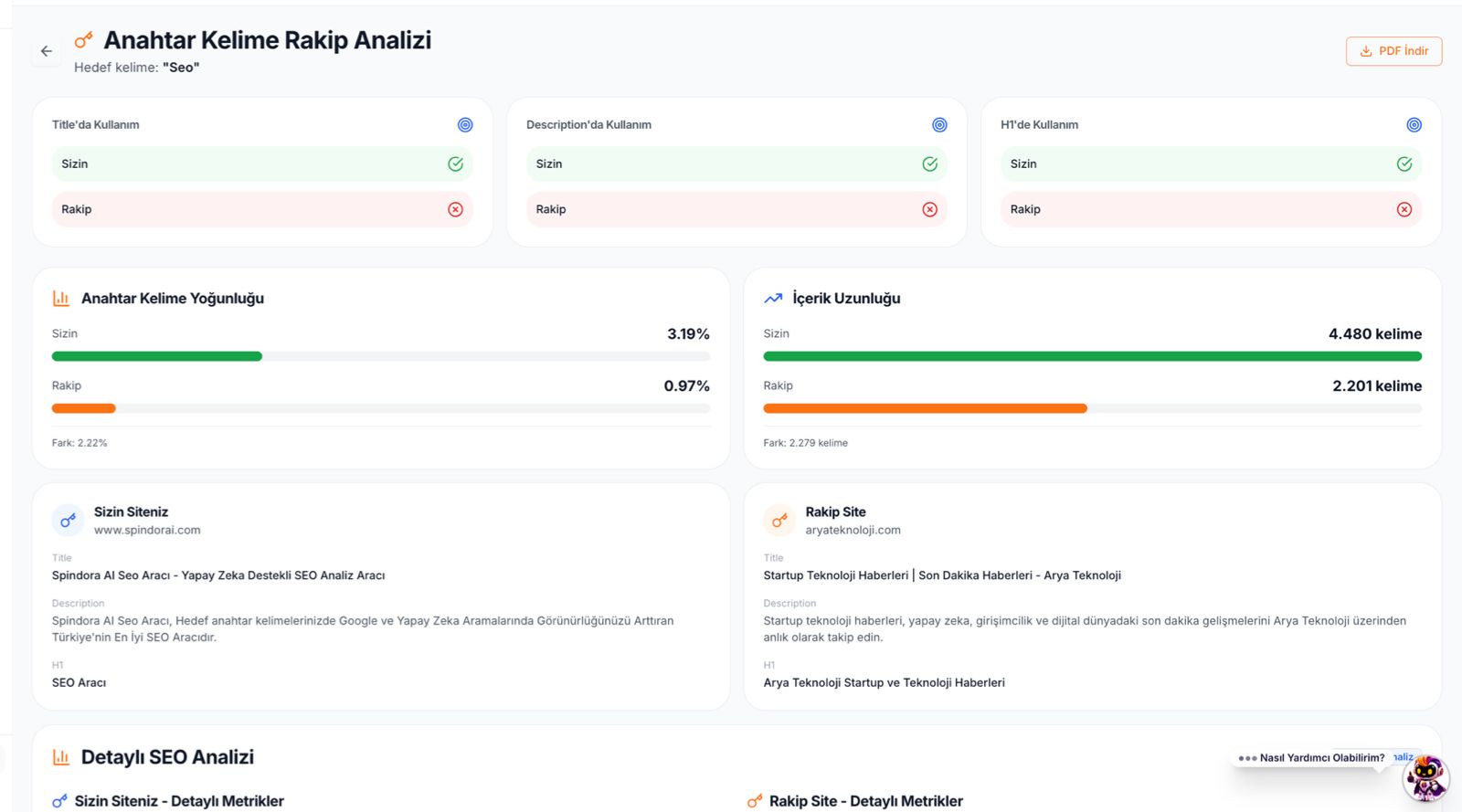This screenshot has width=1462, height=812.
Task: Click the orange key icon beside page title
Action: pyautogui.click(x=83, y=40)
